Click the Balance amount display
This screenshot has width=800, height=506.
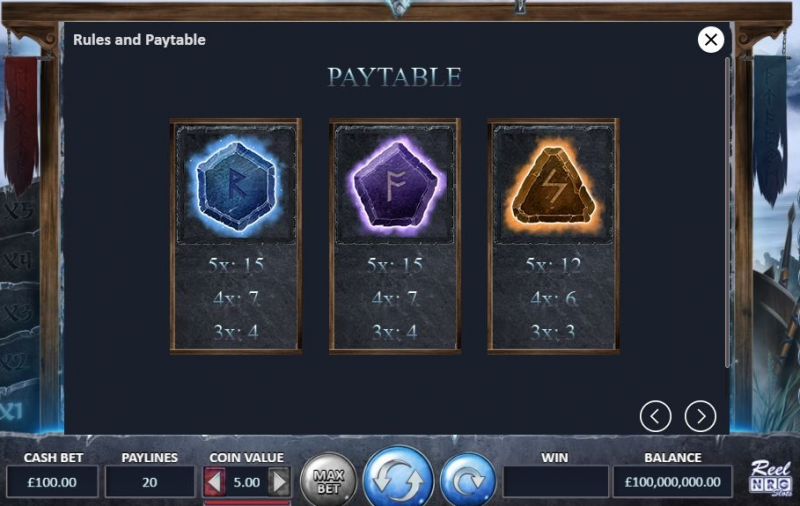coord(672,482)
